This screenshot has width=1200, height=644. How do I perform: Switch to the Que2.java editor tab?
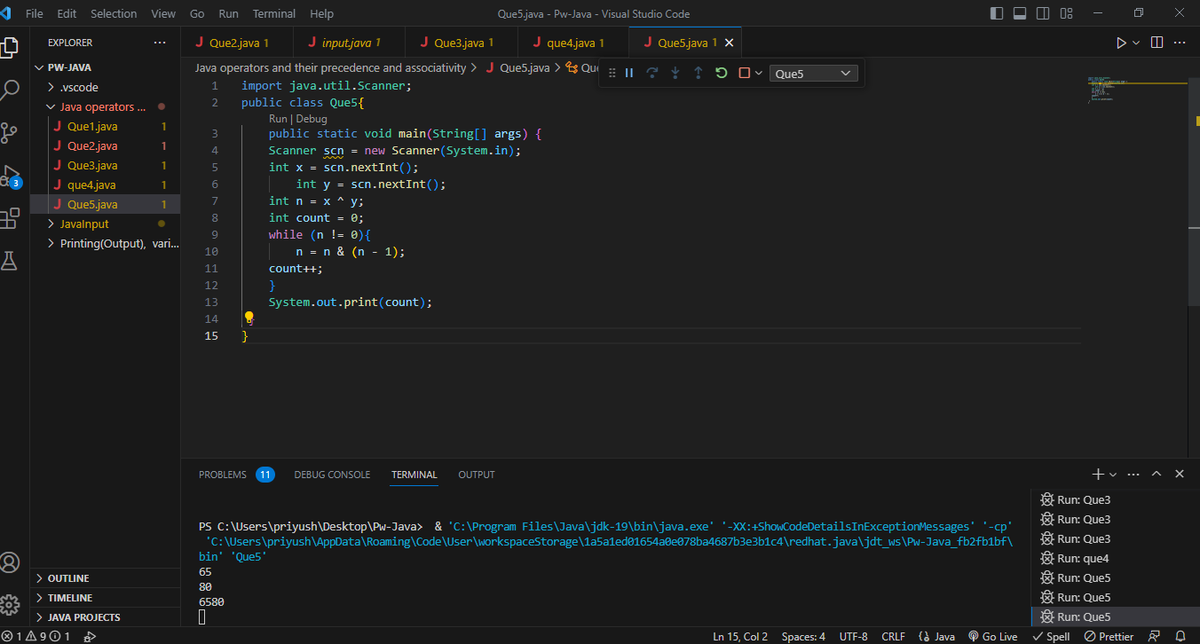click(238, 43)
